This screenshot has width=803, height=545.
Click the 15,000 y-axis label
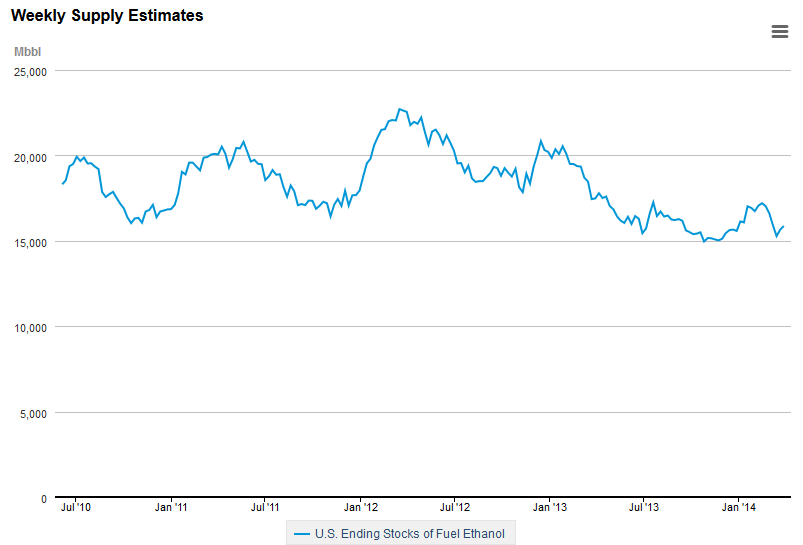(x=30, y=242)
